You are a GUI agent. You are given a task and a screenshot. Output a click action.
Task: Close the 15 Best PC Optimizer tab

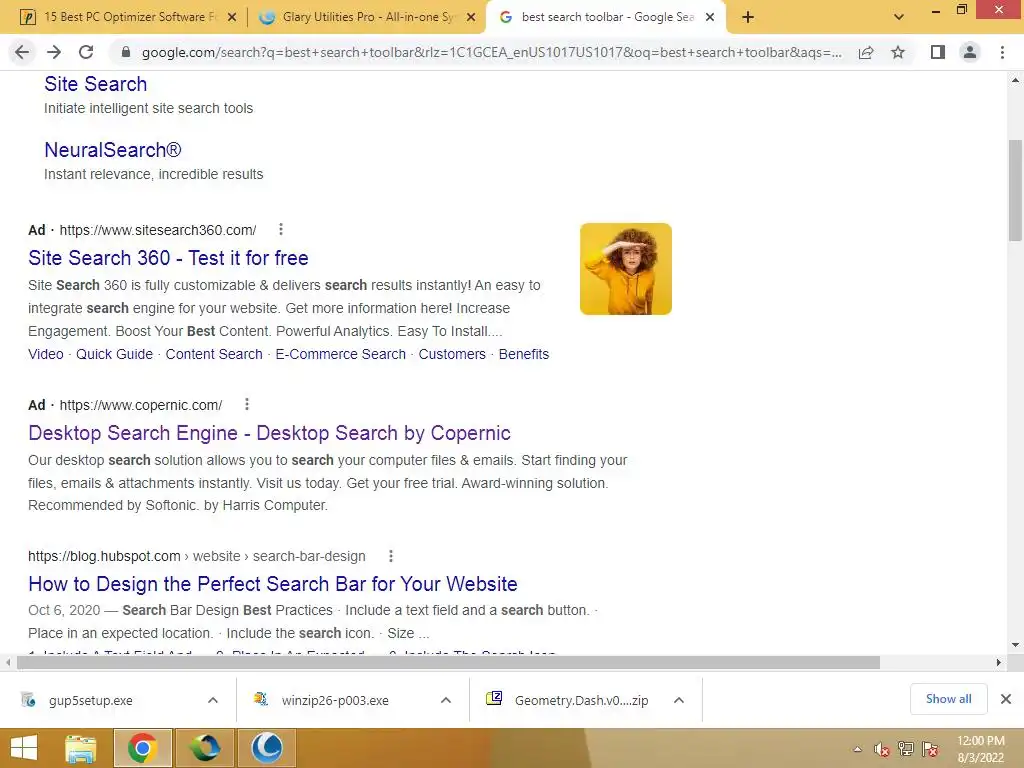(x=231, y=18)
